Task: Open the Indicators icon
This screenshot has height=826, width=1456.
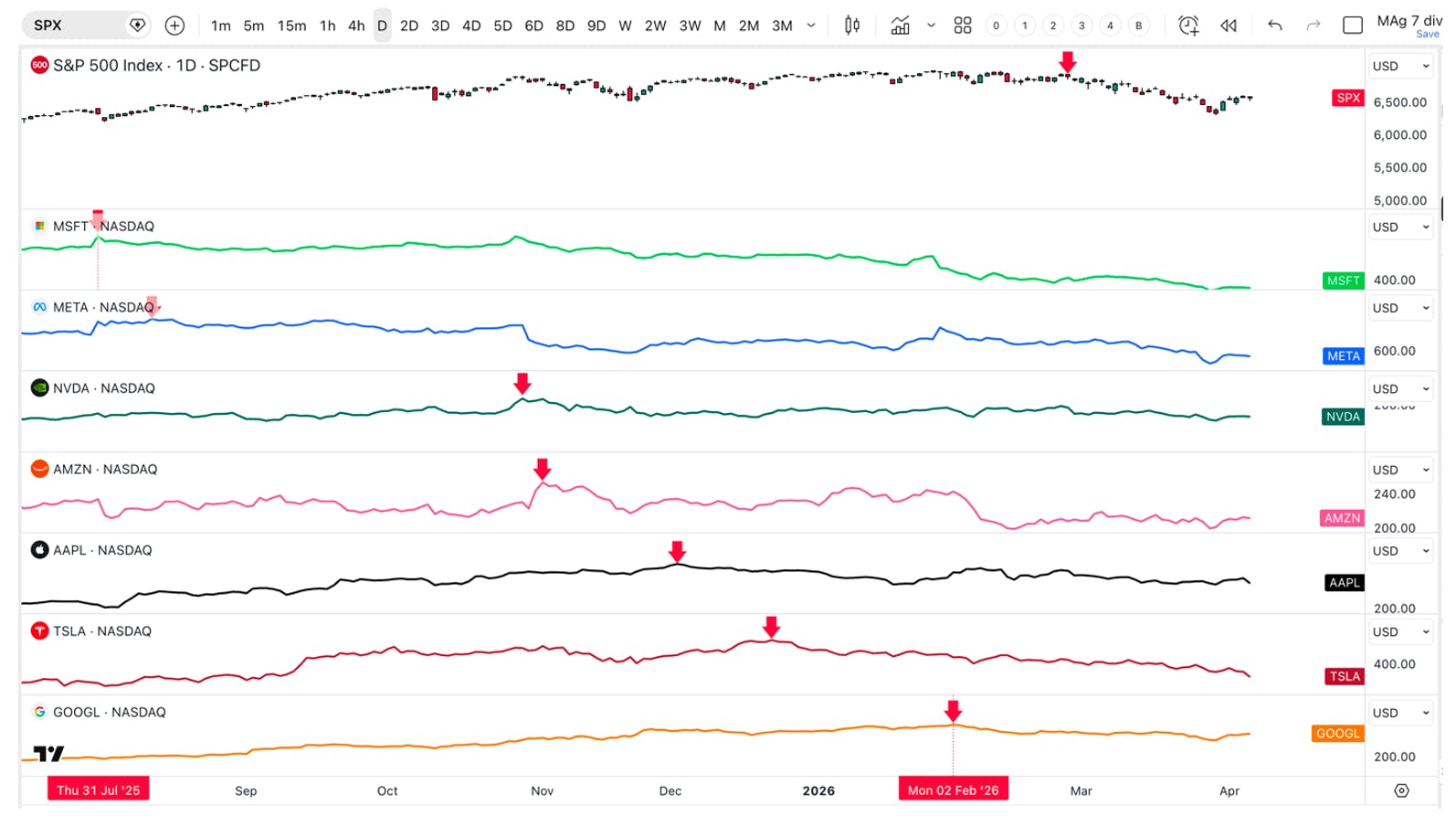Action: coord(901,26)
